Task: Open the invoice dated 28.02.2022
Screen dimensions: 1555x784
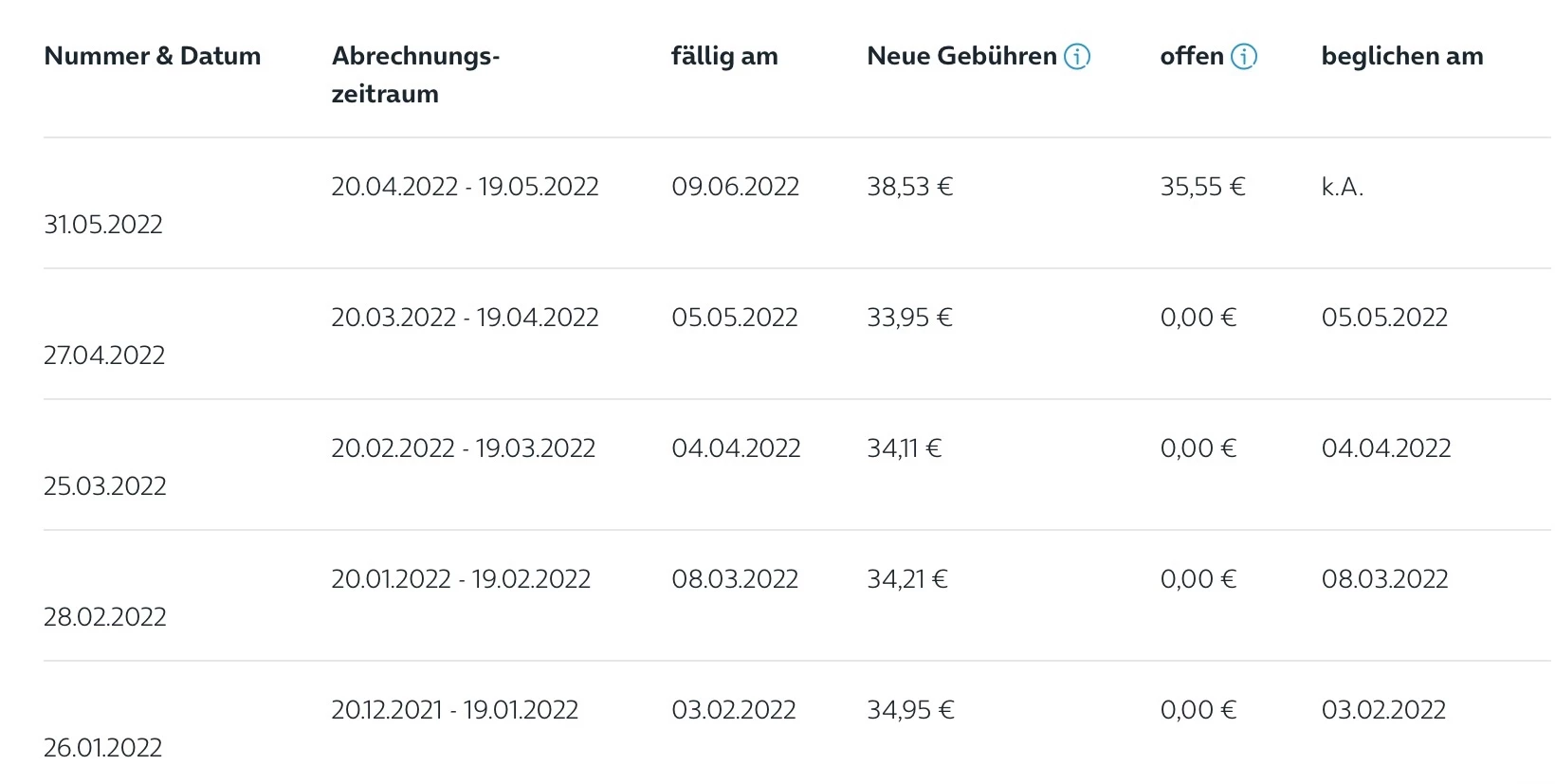Action: point(105,617)
